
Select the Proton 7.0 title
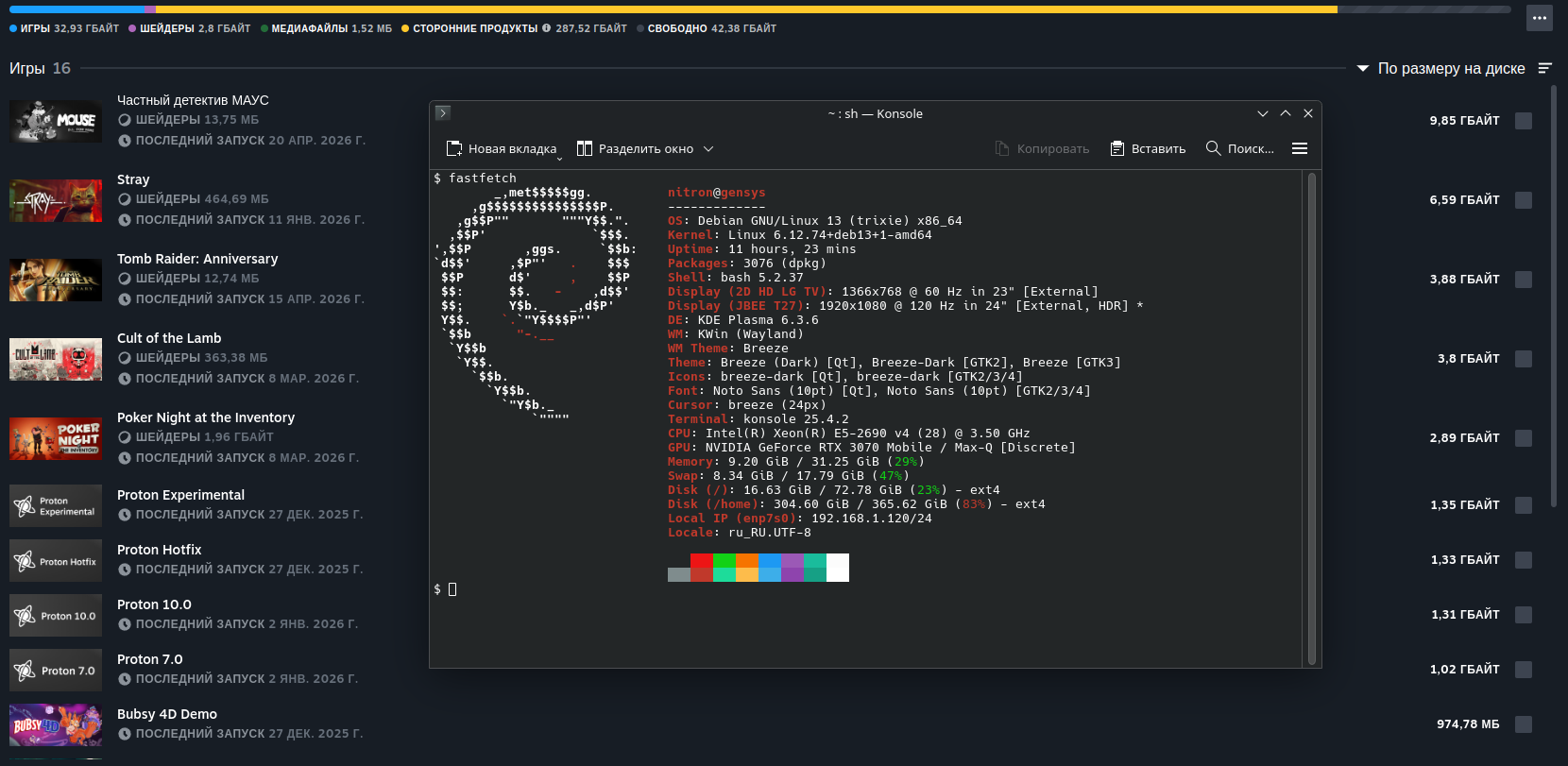pos(150,659)
